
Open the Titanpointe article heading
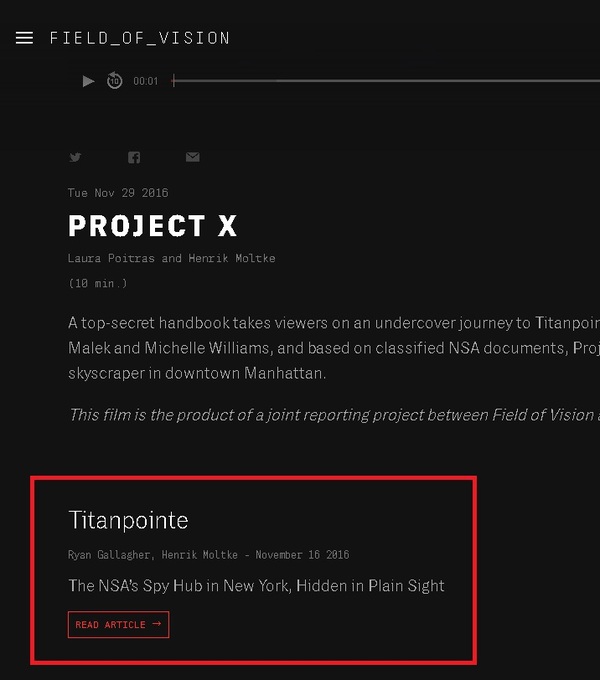click(128, 520)
